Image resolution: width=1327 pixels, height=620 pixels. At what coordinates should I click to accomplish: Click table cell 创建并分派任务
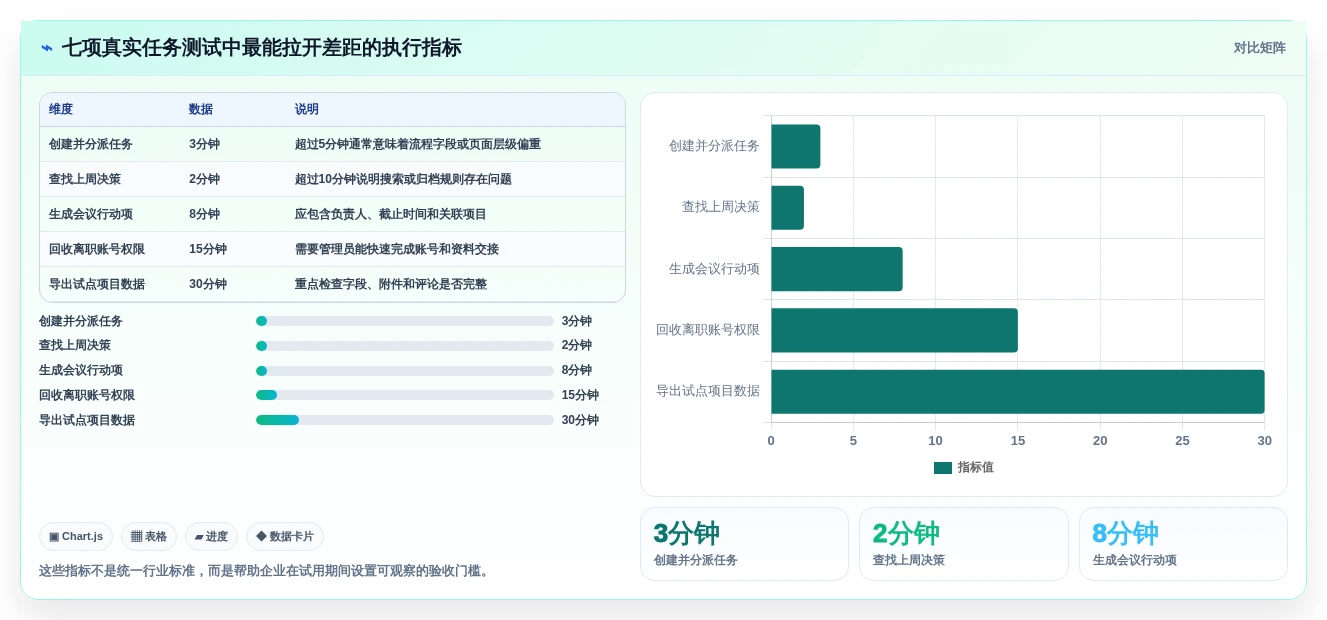pos(91,144)
